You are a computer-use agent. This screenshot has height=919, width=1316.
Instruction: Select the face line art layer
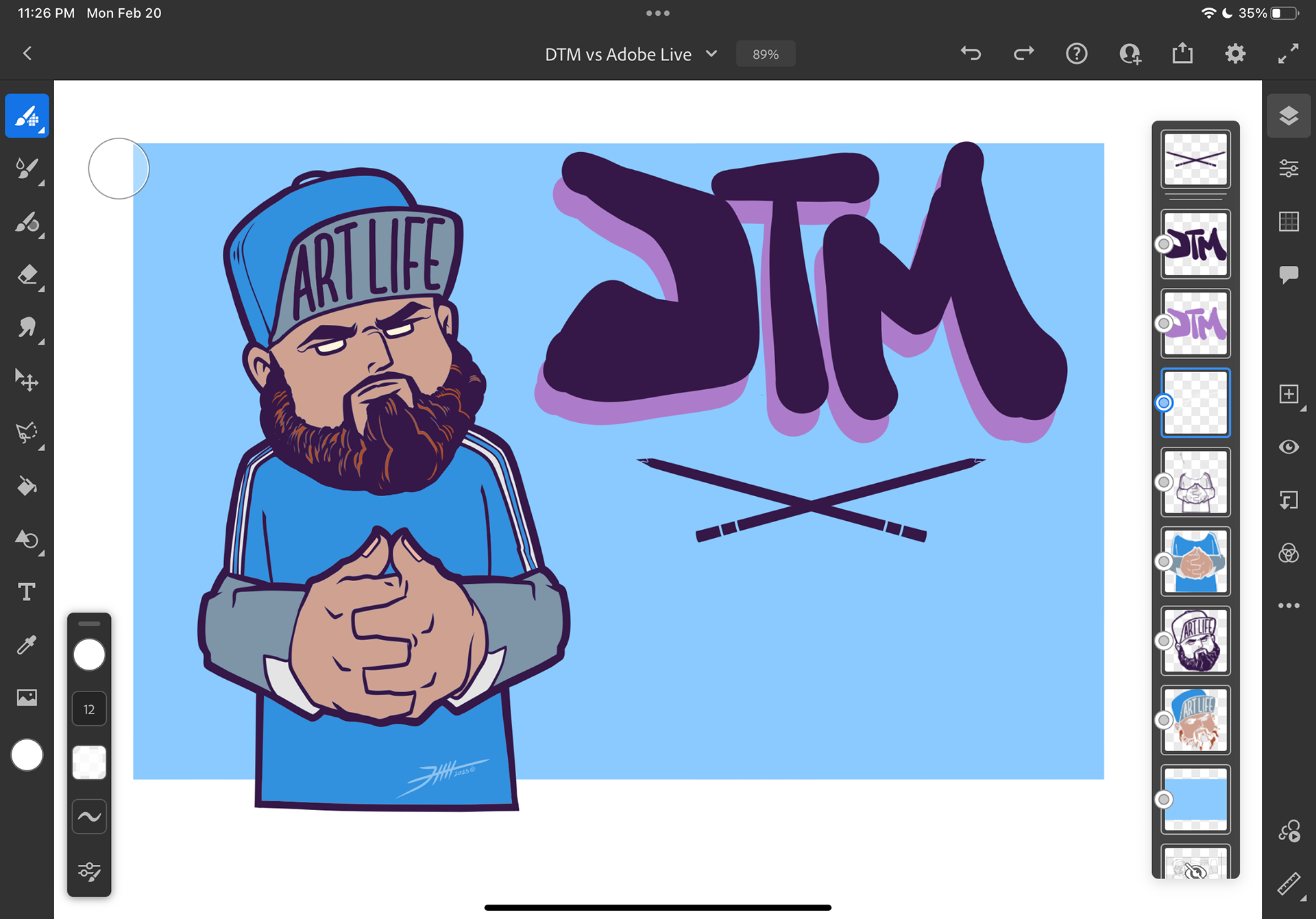(x=1195, y=641)
